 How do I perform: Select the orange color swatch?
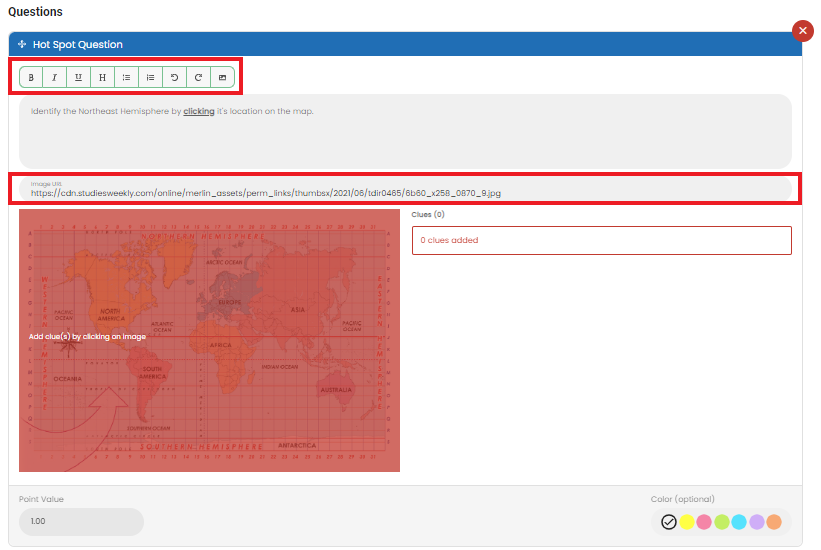coord(774,522)
